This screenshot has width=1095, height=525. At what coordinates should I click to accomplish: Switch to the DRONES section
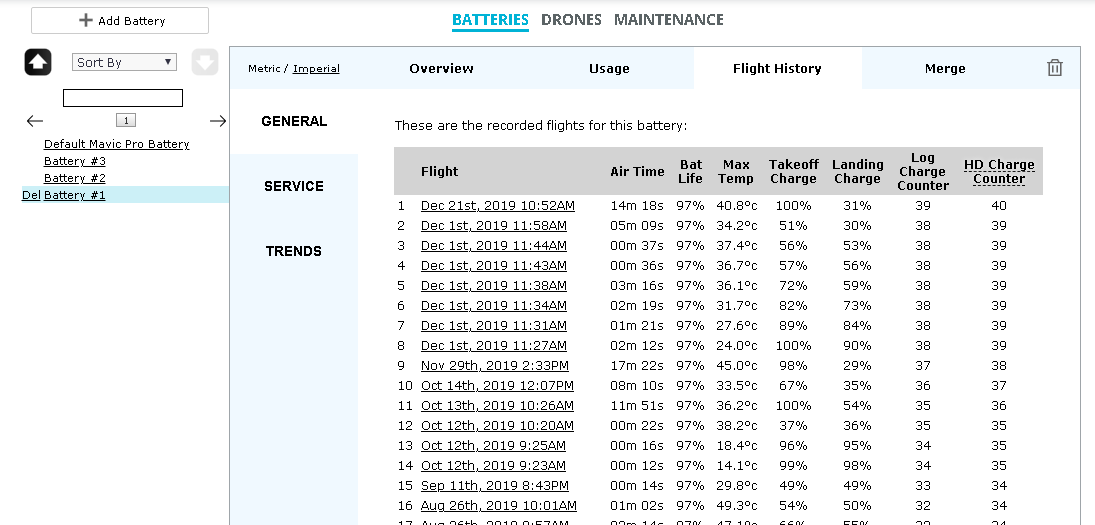(571, 20)
